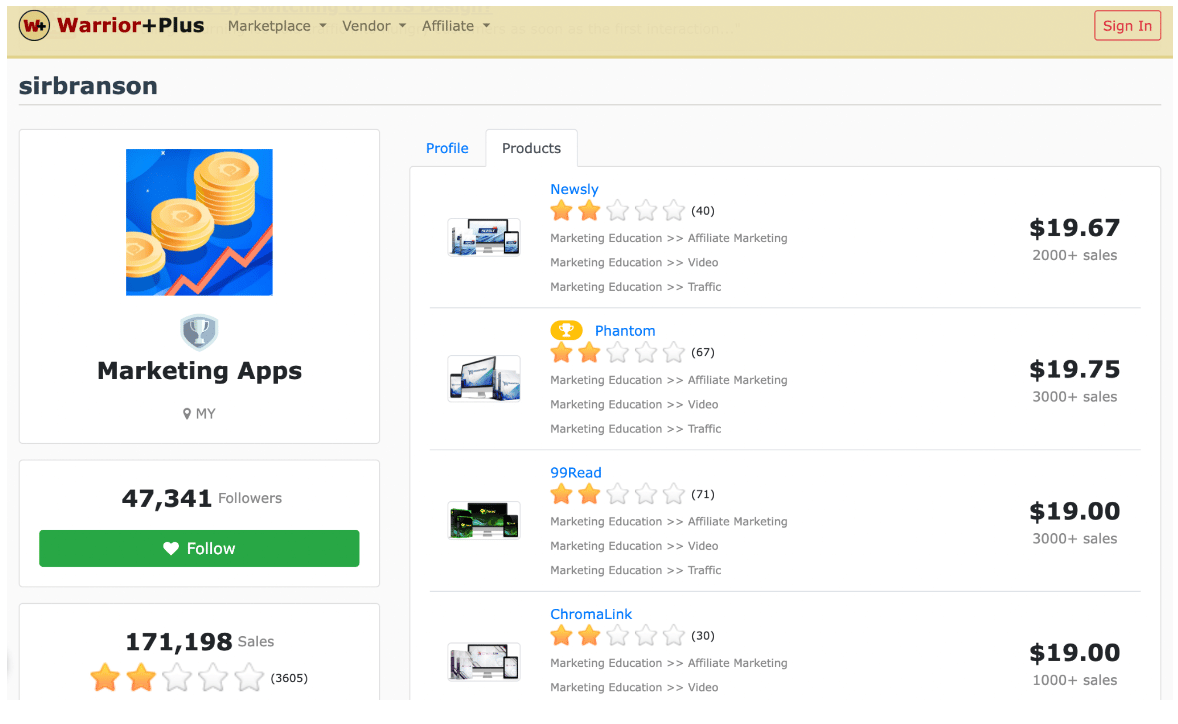The height and width of the screenshot is (724, 1178).
Task: Click the location pin icon beside MY
Action: pyautogui.click(x=187, y=415)
